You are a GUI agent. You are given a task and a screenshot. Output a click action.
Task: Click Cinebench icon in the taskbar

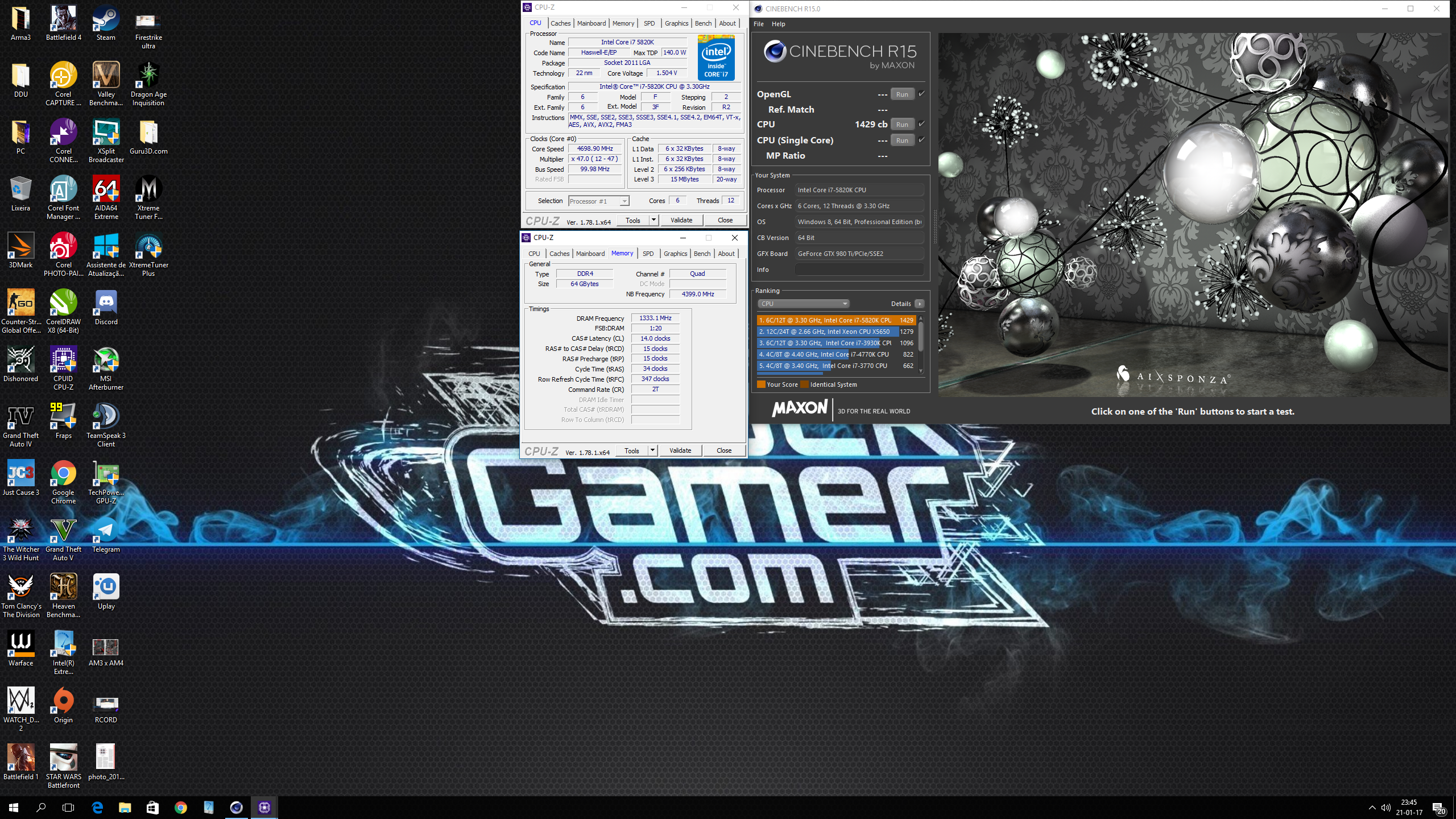[x=236, y=807]
